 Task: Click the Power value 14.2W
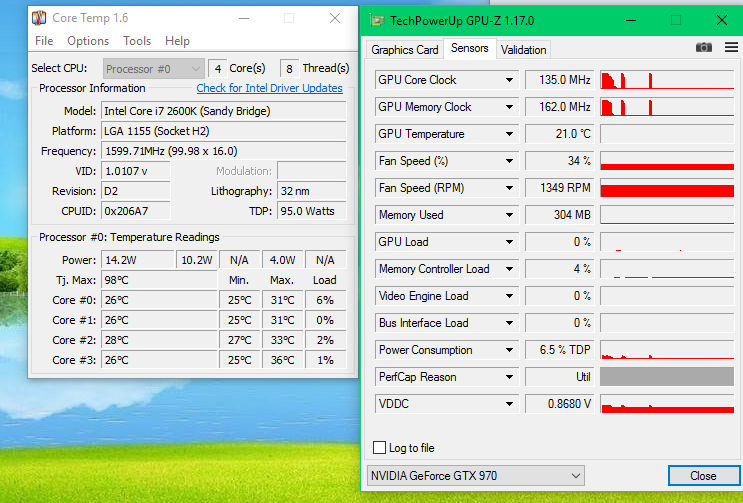(x=137, y=260)
